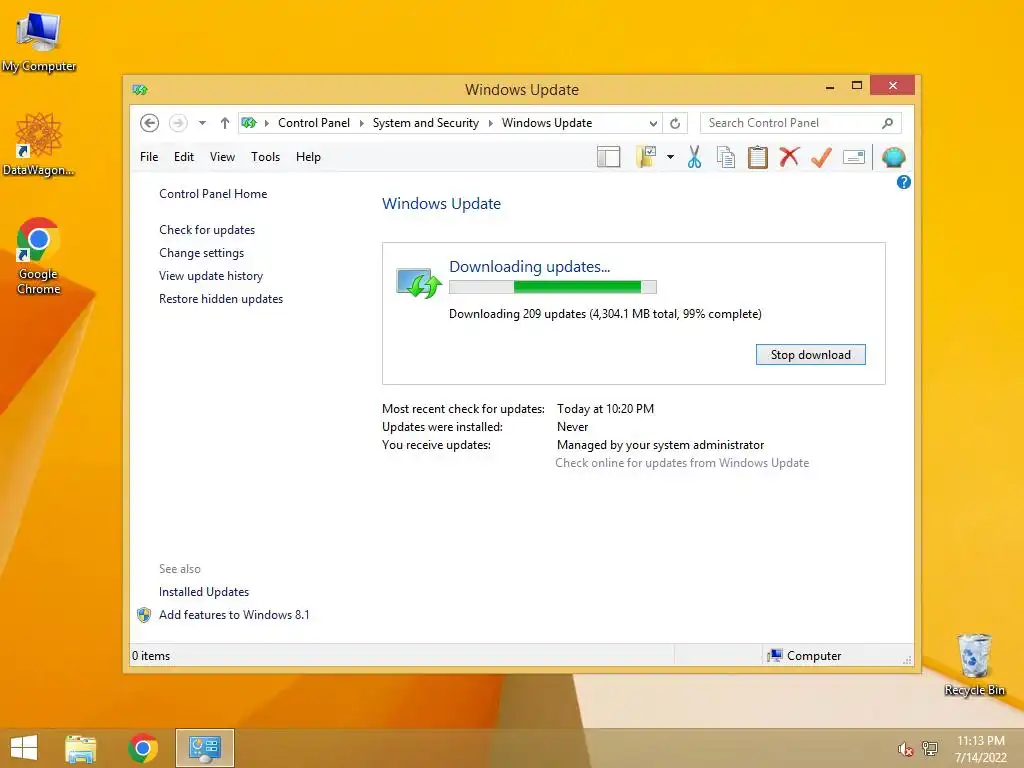The image size is (1024, 768).
Task: Click the Control Panel taskbar button
Action: pyautogui.click(x=205, y=748)
